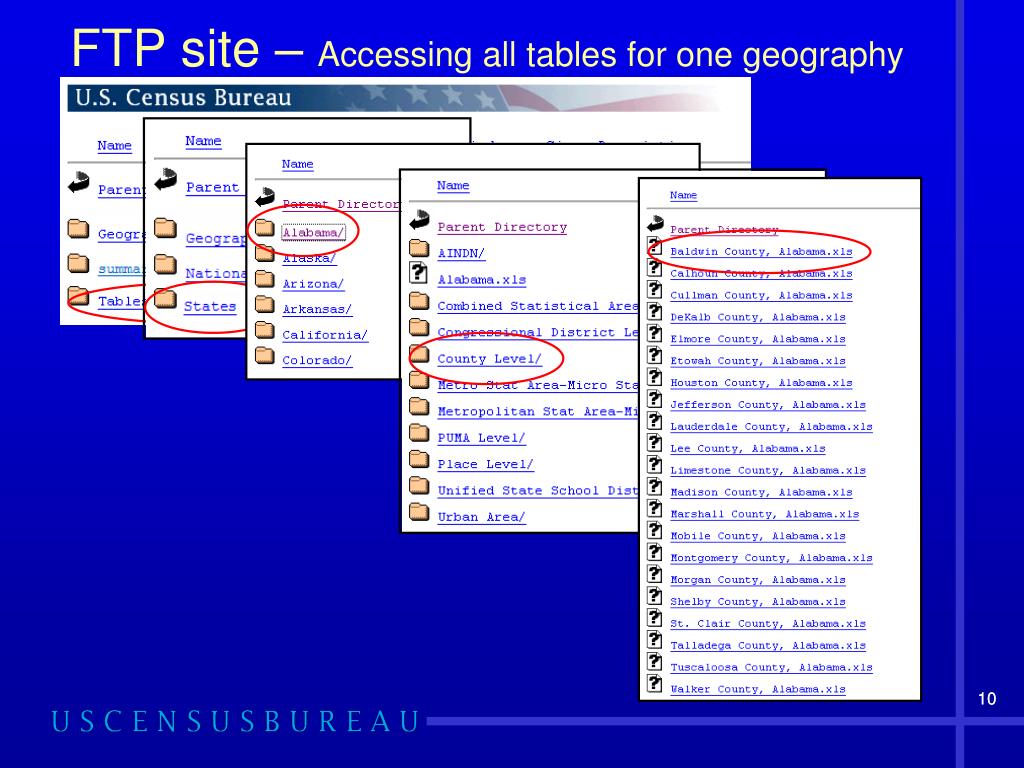This screenshot has height=768, width=1024.
Task: Open Mobile County, Alabama.xls
Action: [x=758, y=536]
